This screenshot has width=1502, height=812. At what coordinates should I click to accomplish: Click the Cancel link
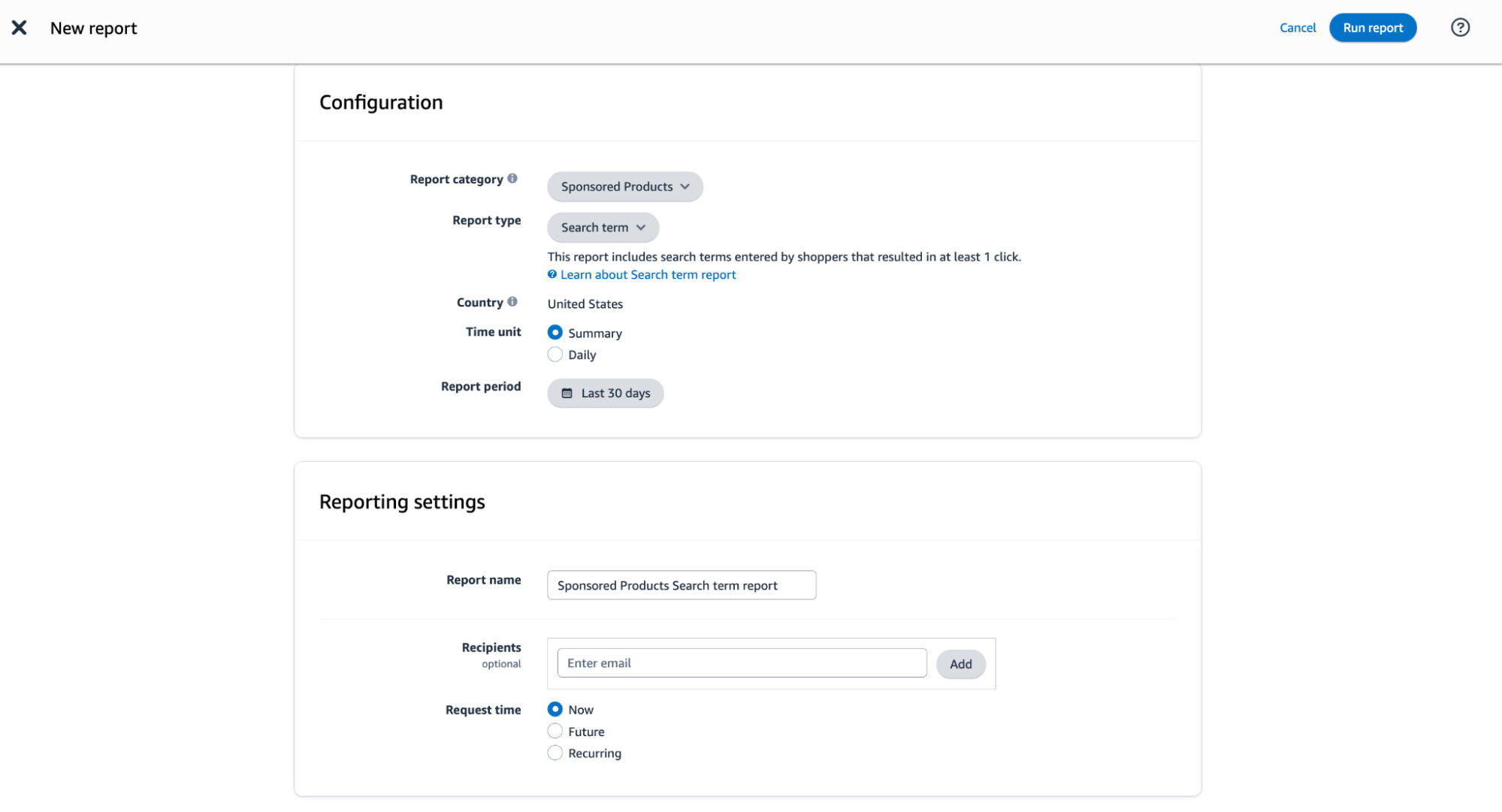click(x=1297, y=28)
